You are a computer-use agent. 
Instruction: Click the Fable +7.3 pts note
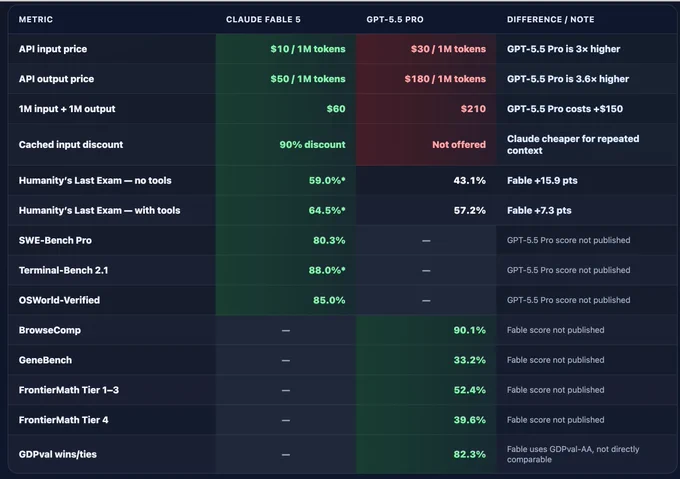539,210
